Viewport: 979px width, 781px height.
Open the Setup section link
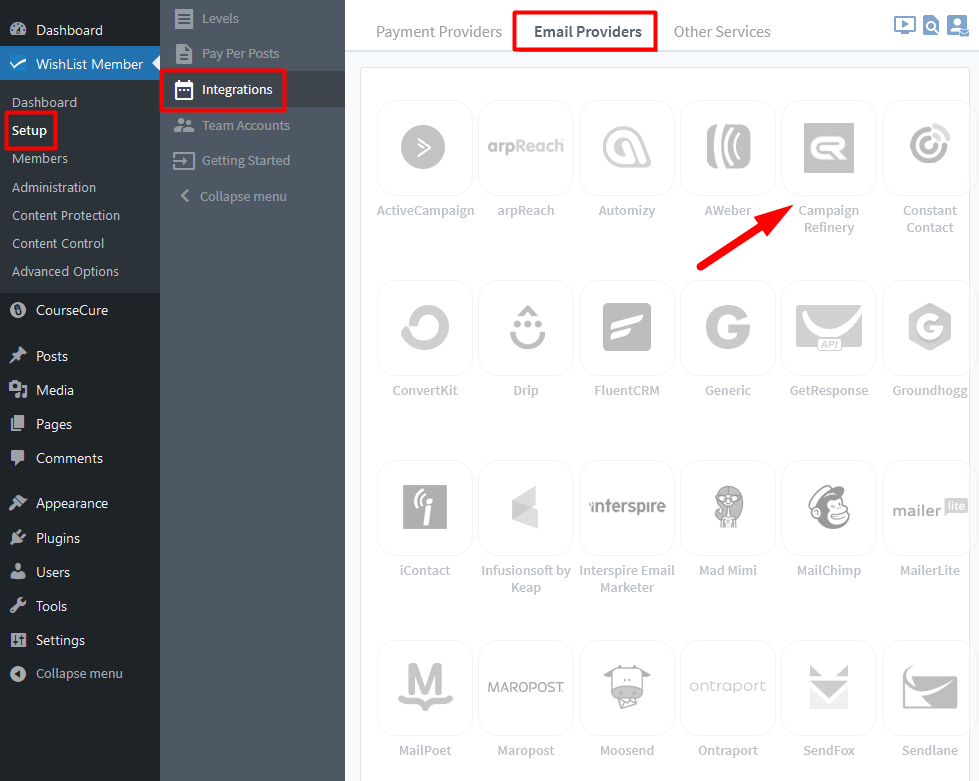(29, 130)
